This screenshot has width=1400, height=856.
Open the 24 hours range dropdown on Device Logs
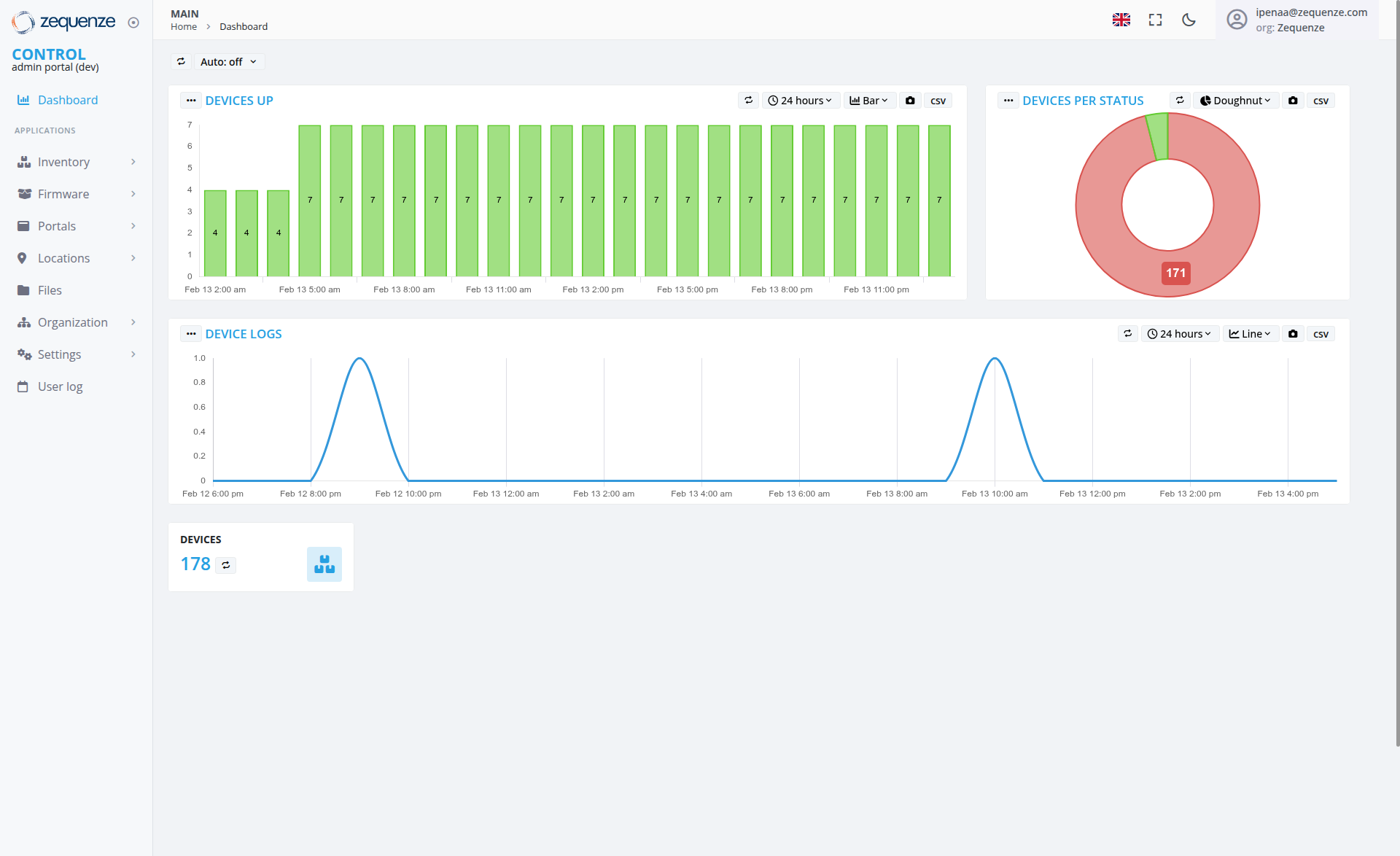(x=1179, y=333)
